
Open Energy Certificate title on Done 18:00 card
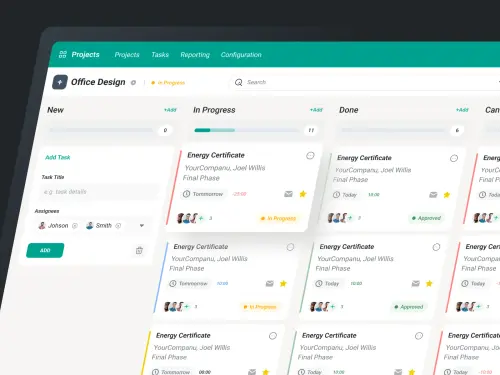tap(364, 158)
